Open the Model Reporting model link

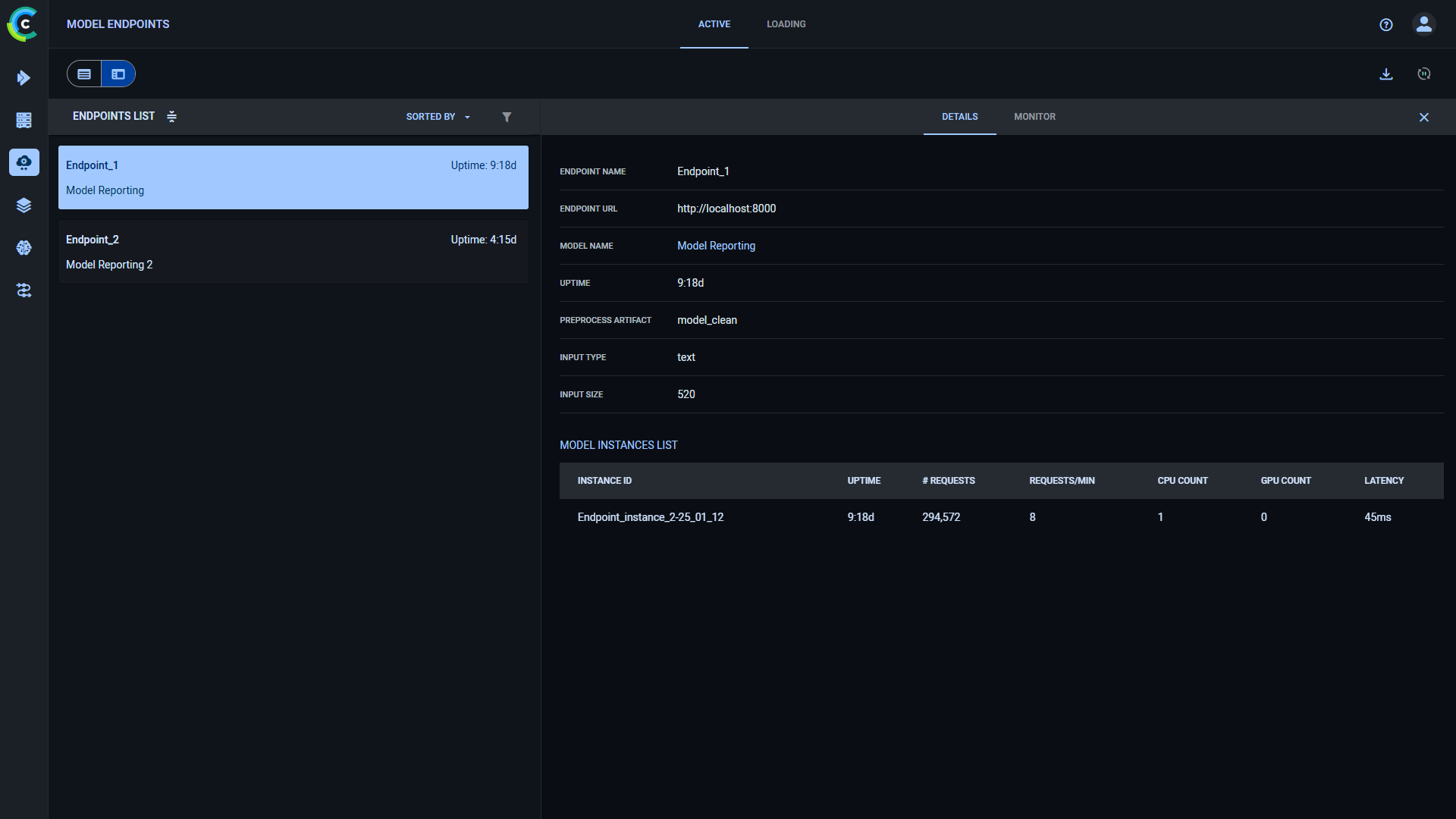(716, 246)
